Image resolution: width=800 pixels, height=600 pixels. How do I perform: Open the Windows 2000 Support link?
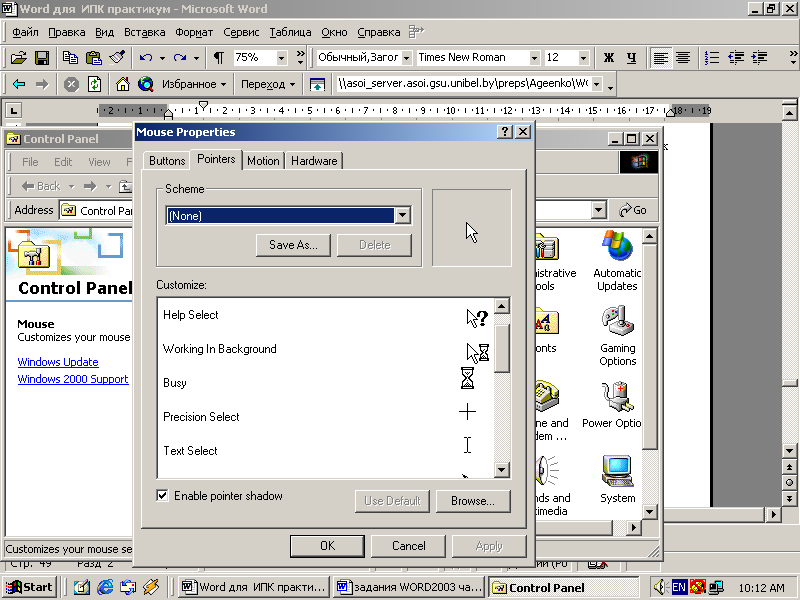point(73,379)
